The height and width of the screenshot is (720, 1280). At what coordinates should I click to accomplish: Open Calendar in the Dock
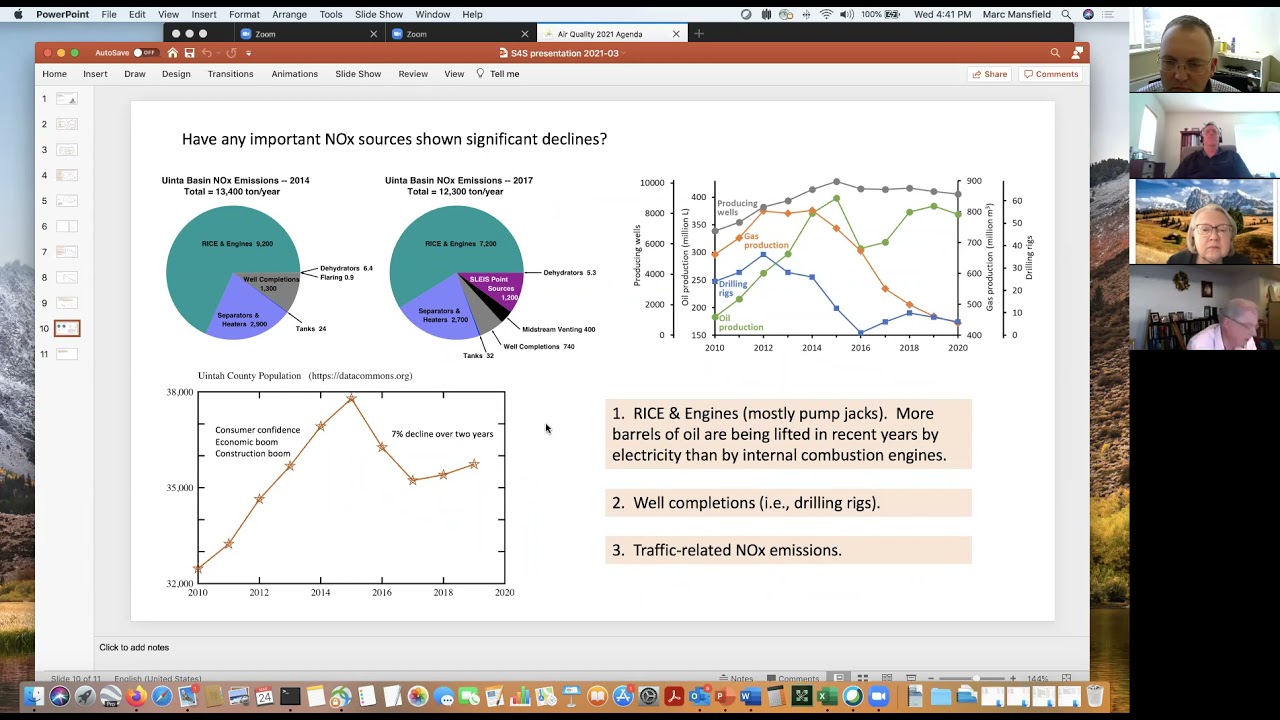pyautogui.click(x=264, y=696)
